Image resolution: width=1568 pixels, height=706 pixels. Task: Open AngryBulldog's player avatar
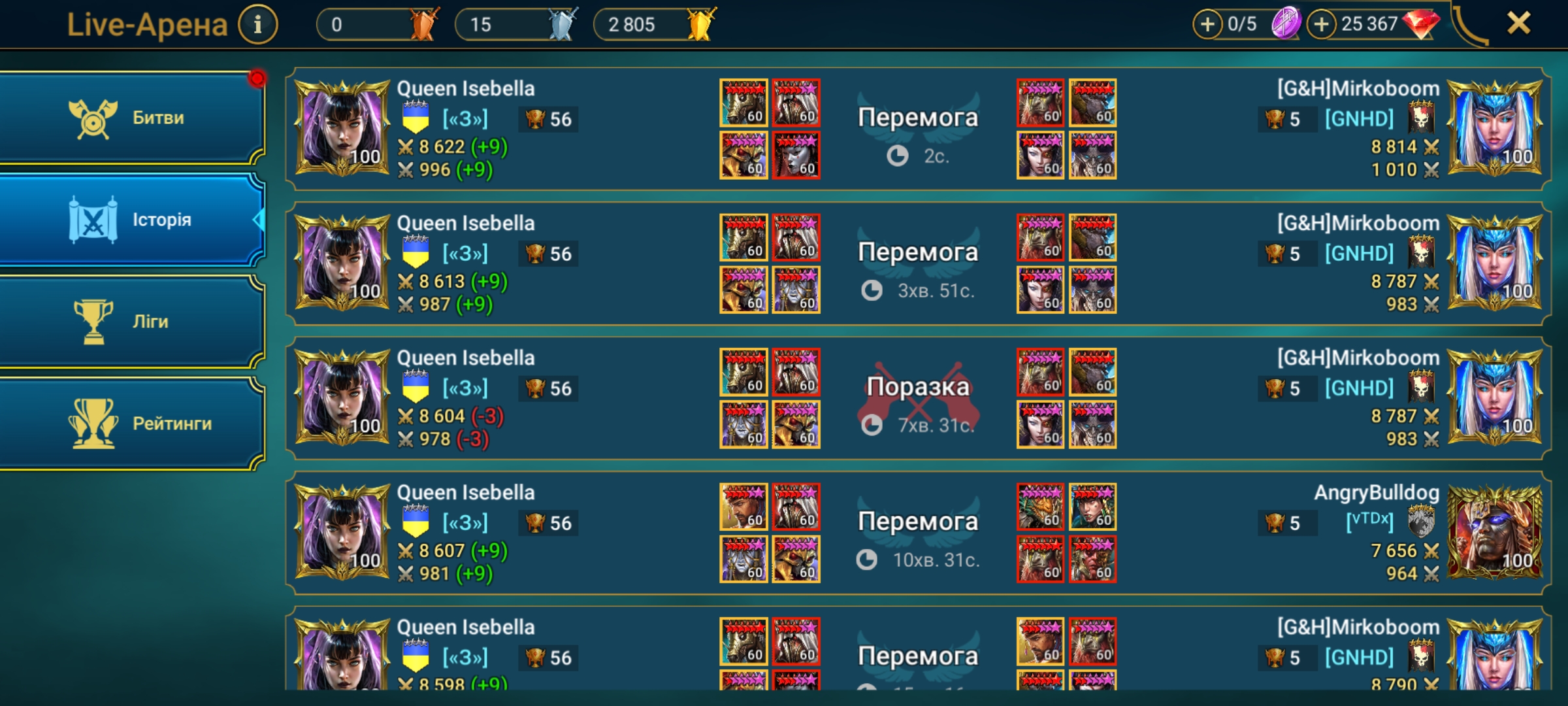[1495, 532]
